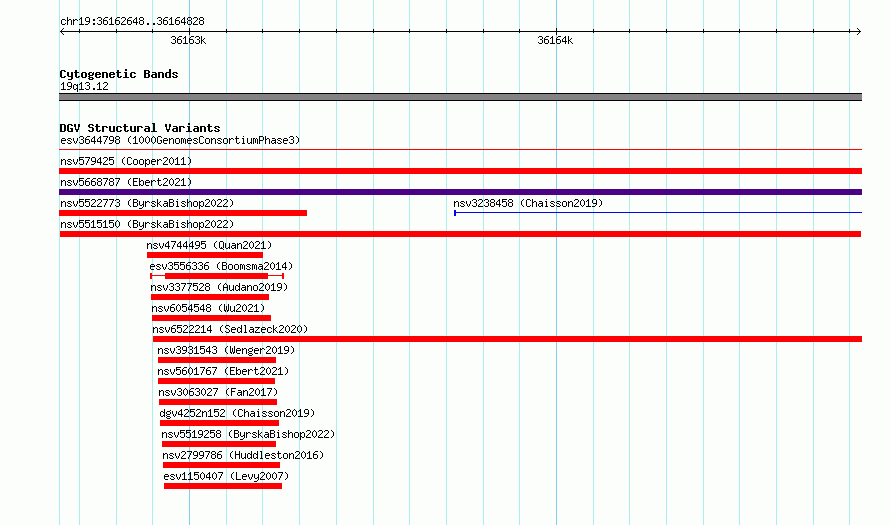Open nsv3063027 (Fan2017) label
Screen dimensions: 890x525
click(218, 392)
